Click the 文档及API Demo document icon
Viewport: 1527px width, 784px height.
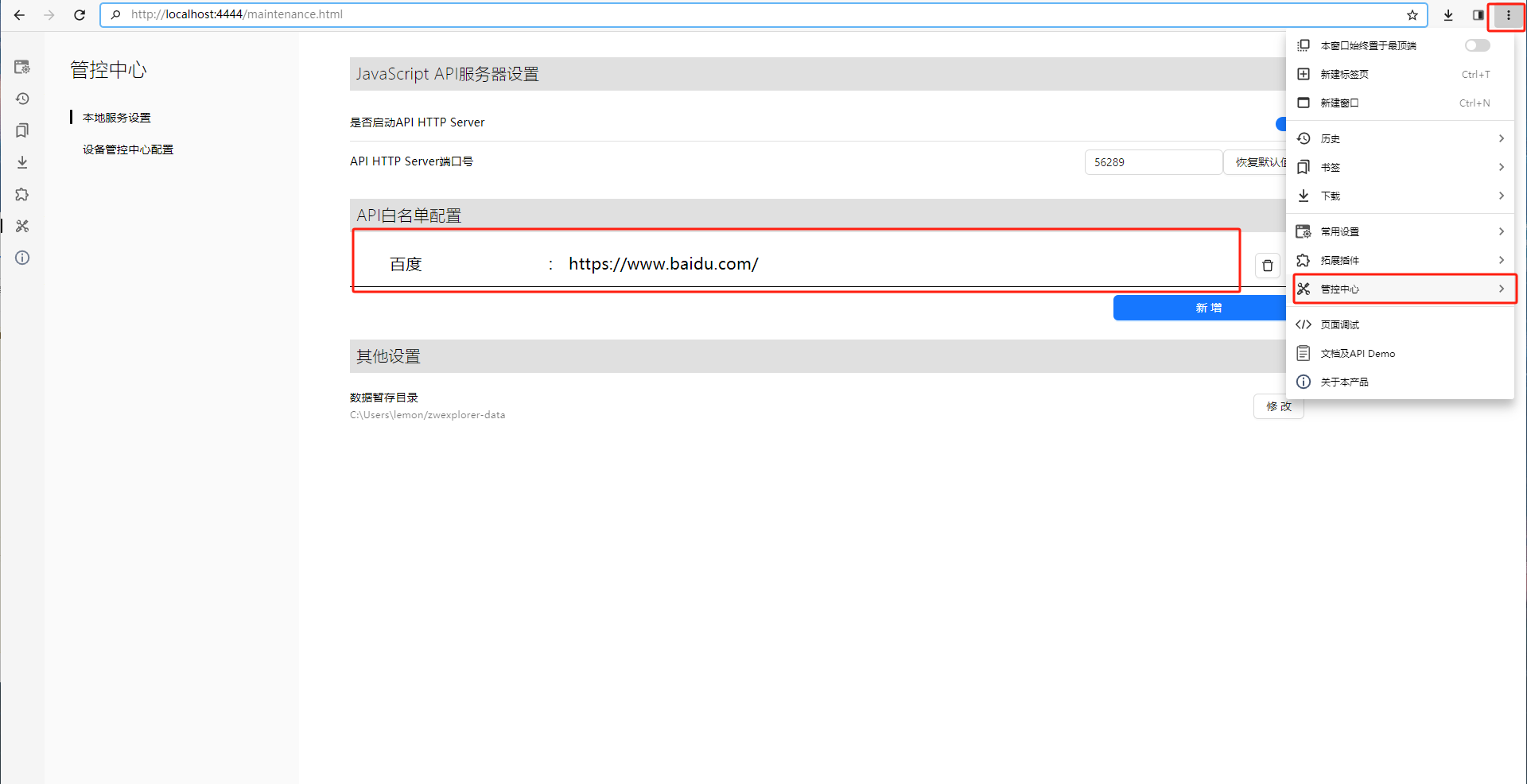coord(1304,353)
